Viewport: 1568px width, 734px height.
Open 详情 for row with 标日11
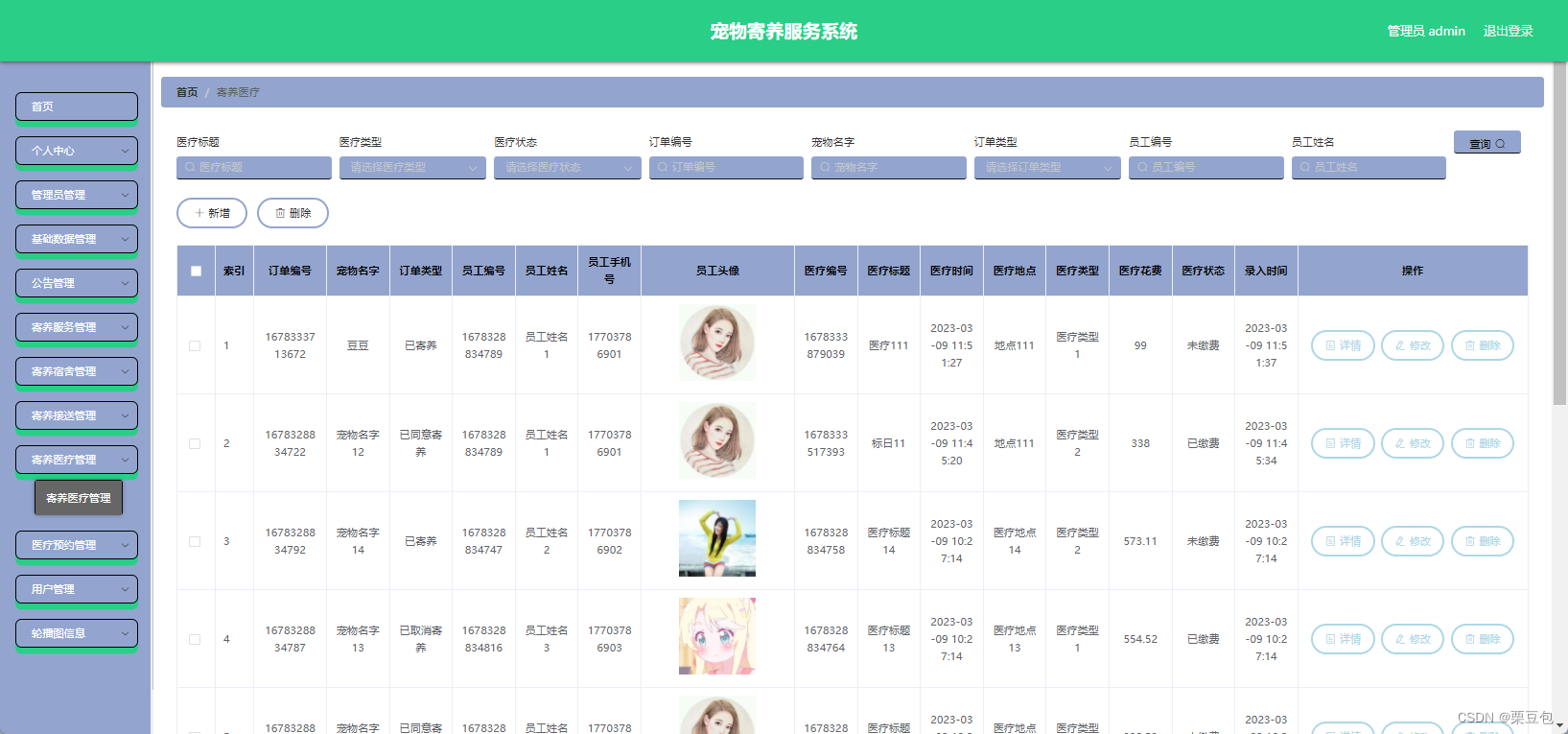(1343, 443)
